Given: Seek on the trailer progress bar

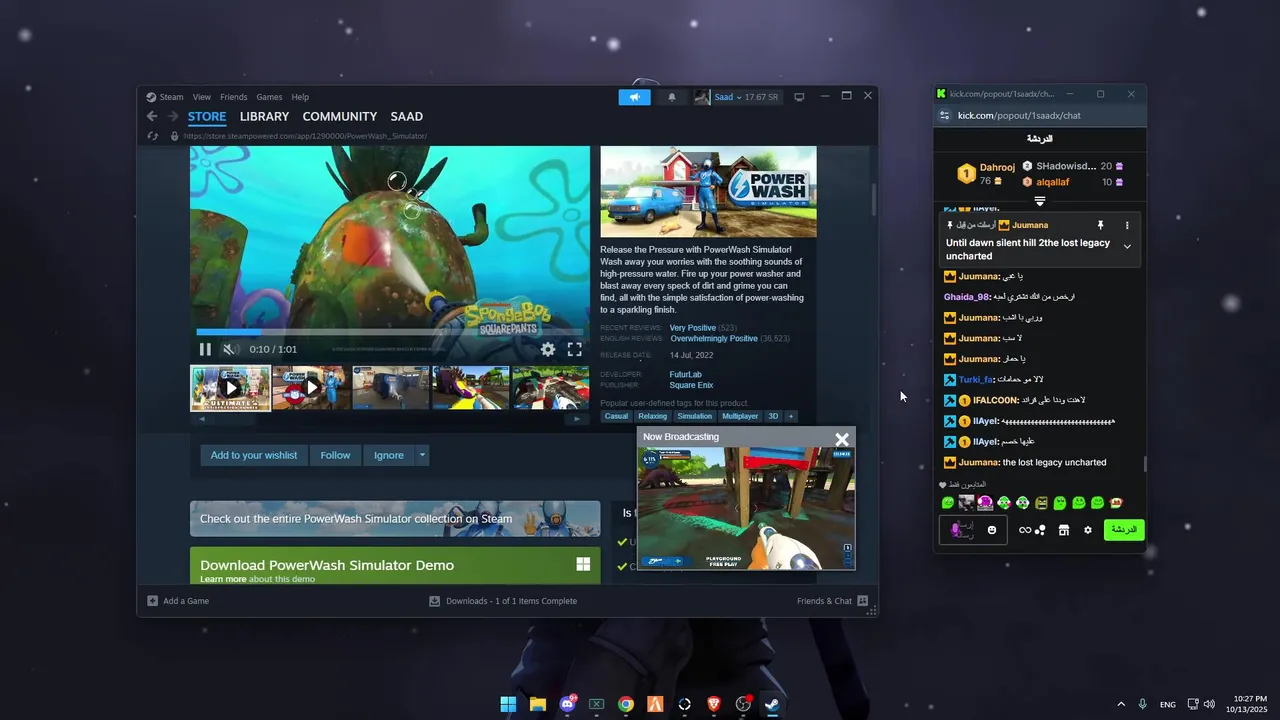Looking at the screenshot, I should (x=390, y=332).
